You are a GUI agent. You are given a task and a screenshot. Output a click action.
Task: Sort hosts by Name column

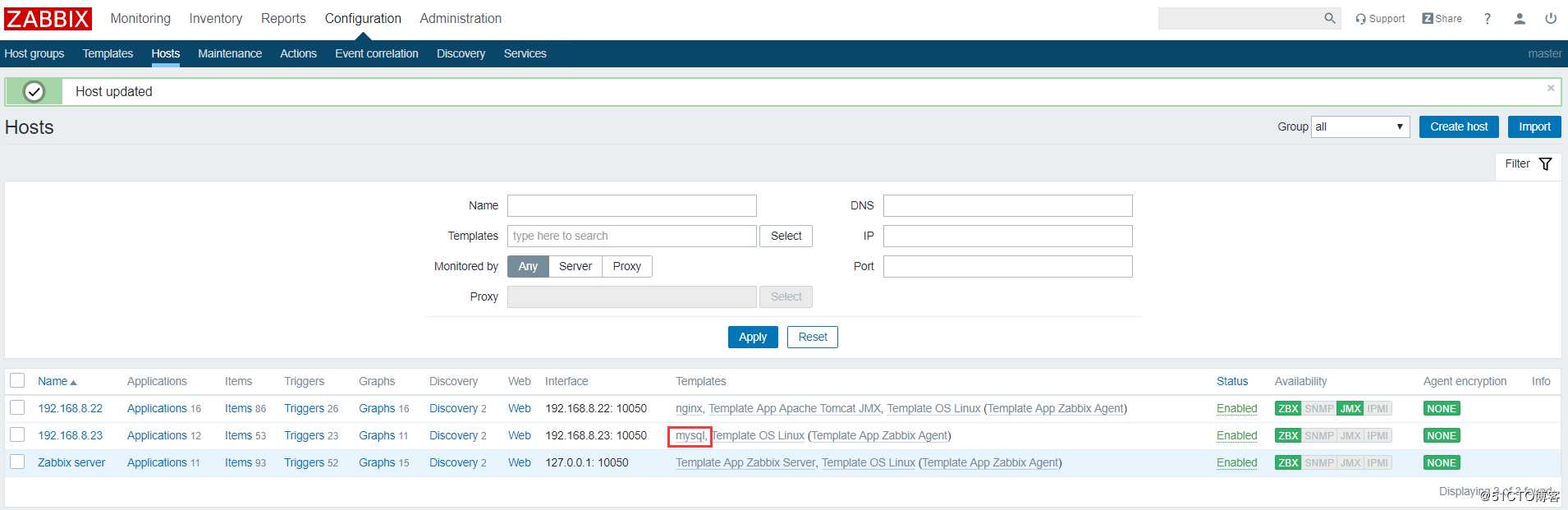[57, 381]
